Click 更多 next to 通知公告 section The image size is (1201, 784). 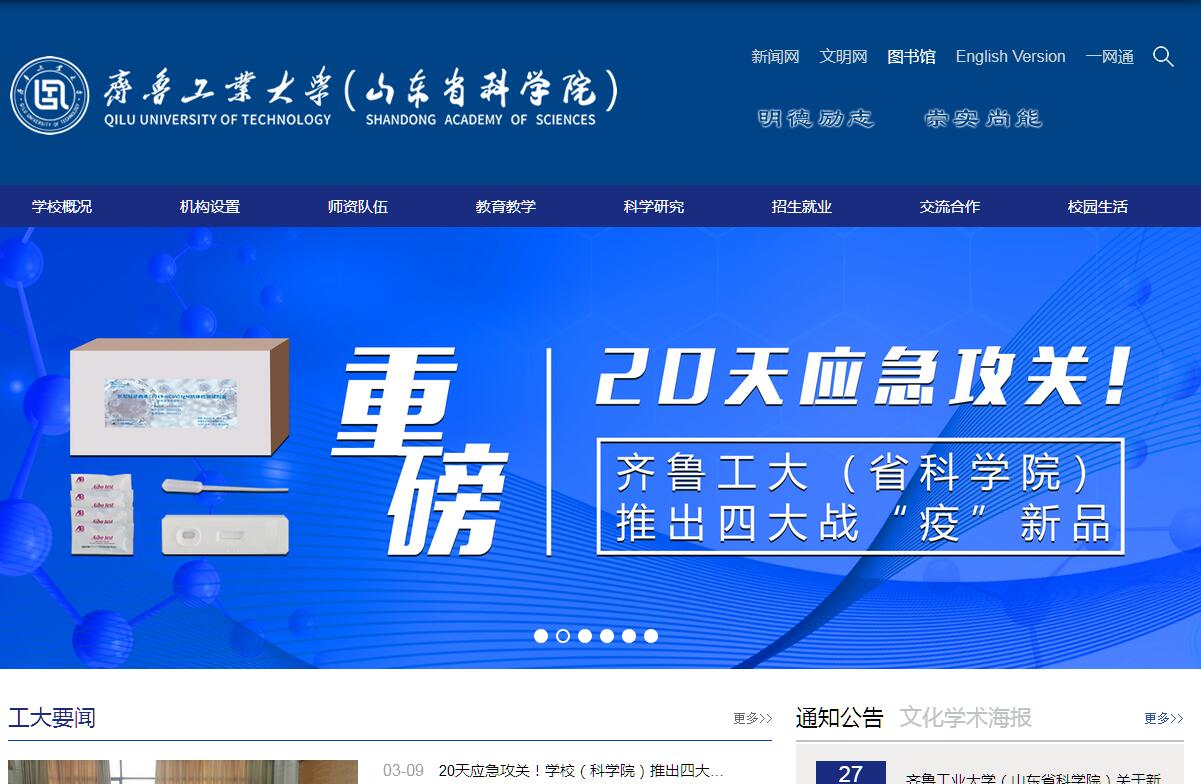tap(1164, 718)
